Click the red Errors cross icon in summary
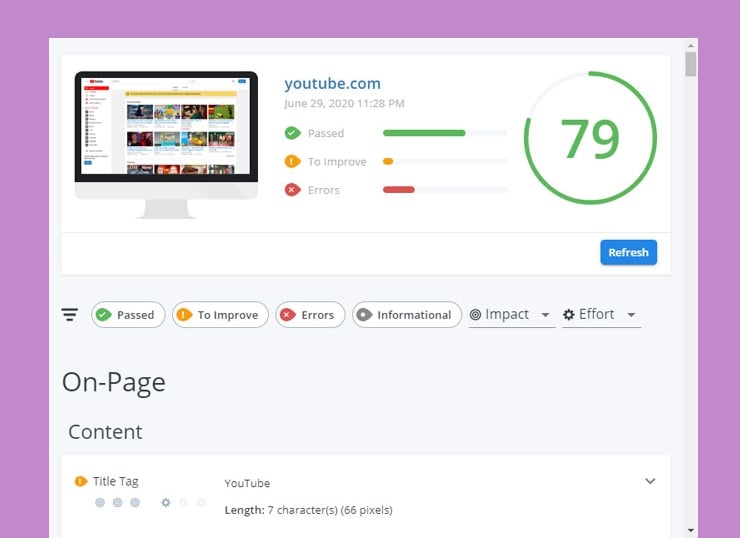This screenshot has height=538, width=740. (x=292, y=190)
